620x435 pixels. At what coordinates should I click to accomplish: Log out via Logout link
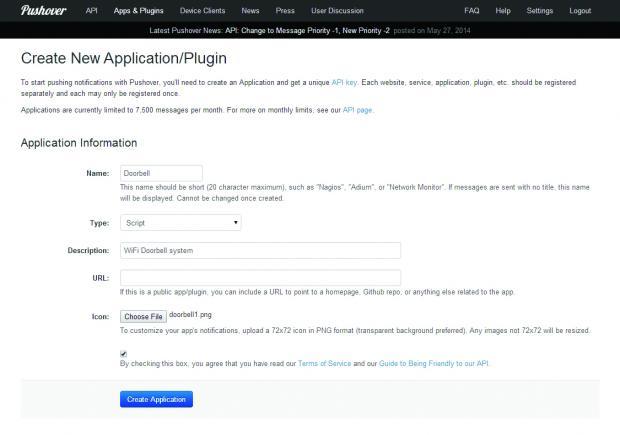(580, 10)
